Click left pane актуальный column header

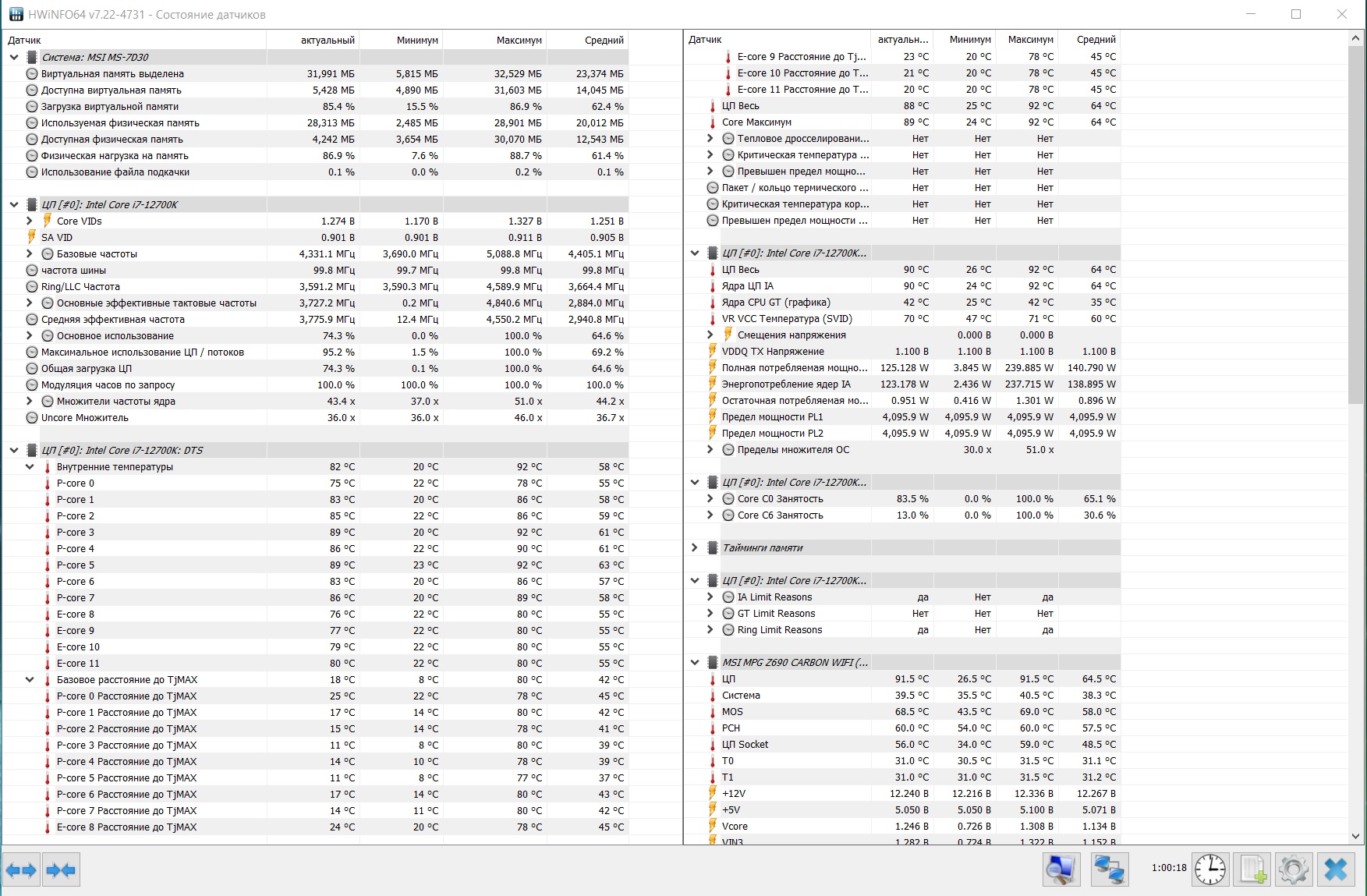pos(313,40)
